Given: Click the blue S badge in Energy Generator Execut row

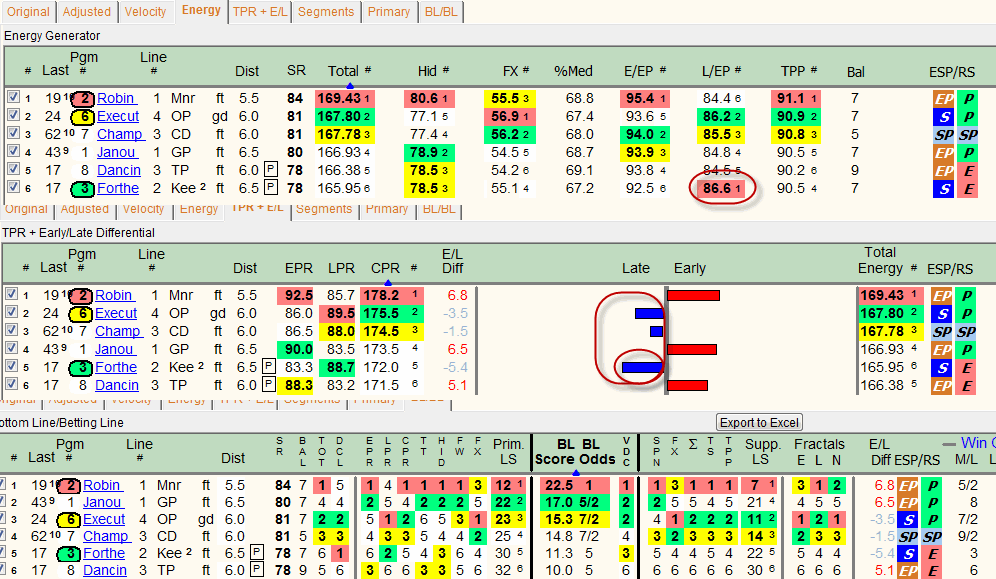Looking at the screenshot, I should [x=943, y=116].
